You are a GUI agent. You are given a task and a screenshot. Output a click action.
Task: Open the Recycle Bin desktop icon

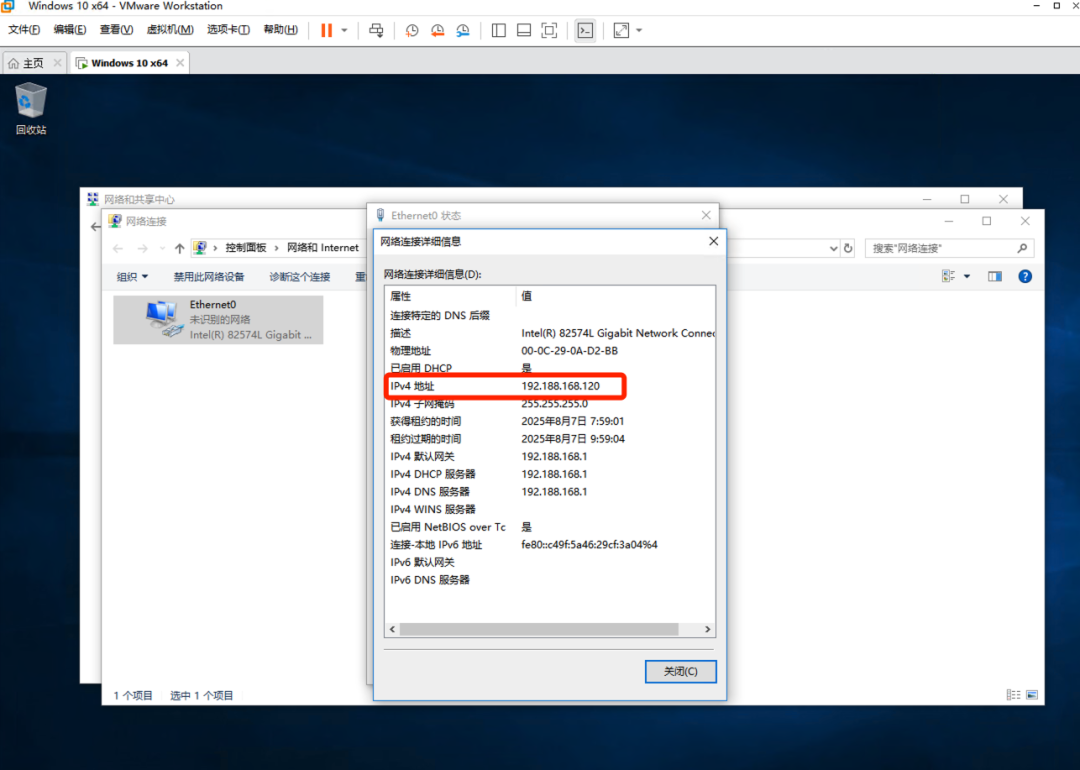click(x=31, y=108)
